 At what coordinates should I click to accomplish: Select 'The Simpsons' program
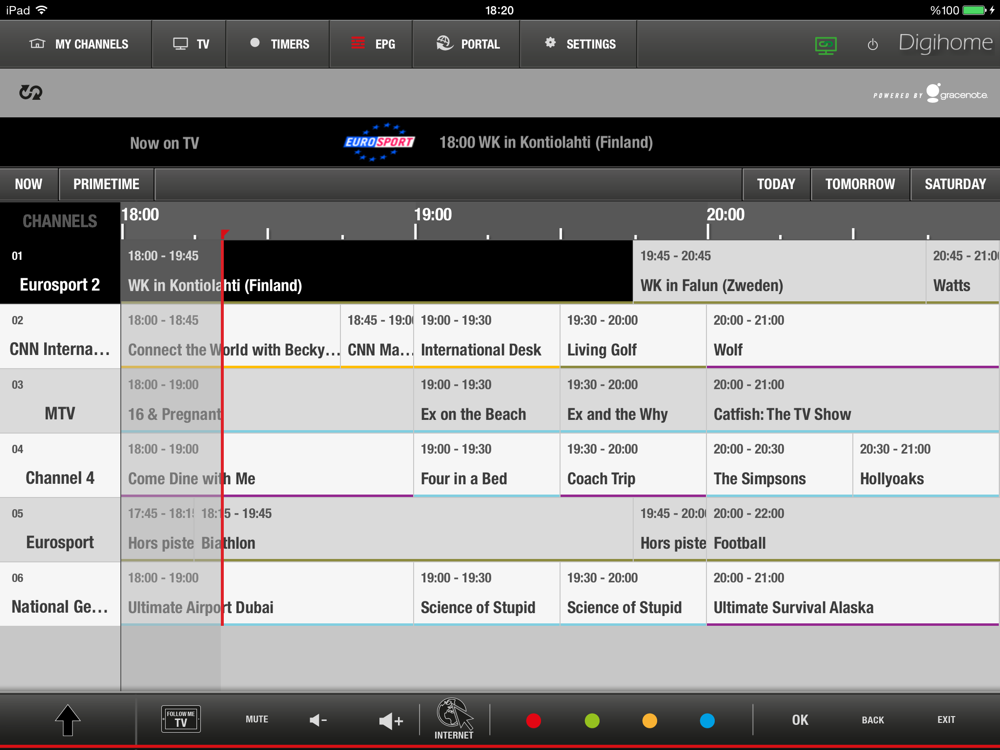(779, 465)
